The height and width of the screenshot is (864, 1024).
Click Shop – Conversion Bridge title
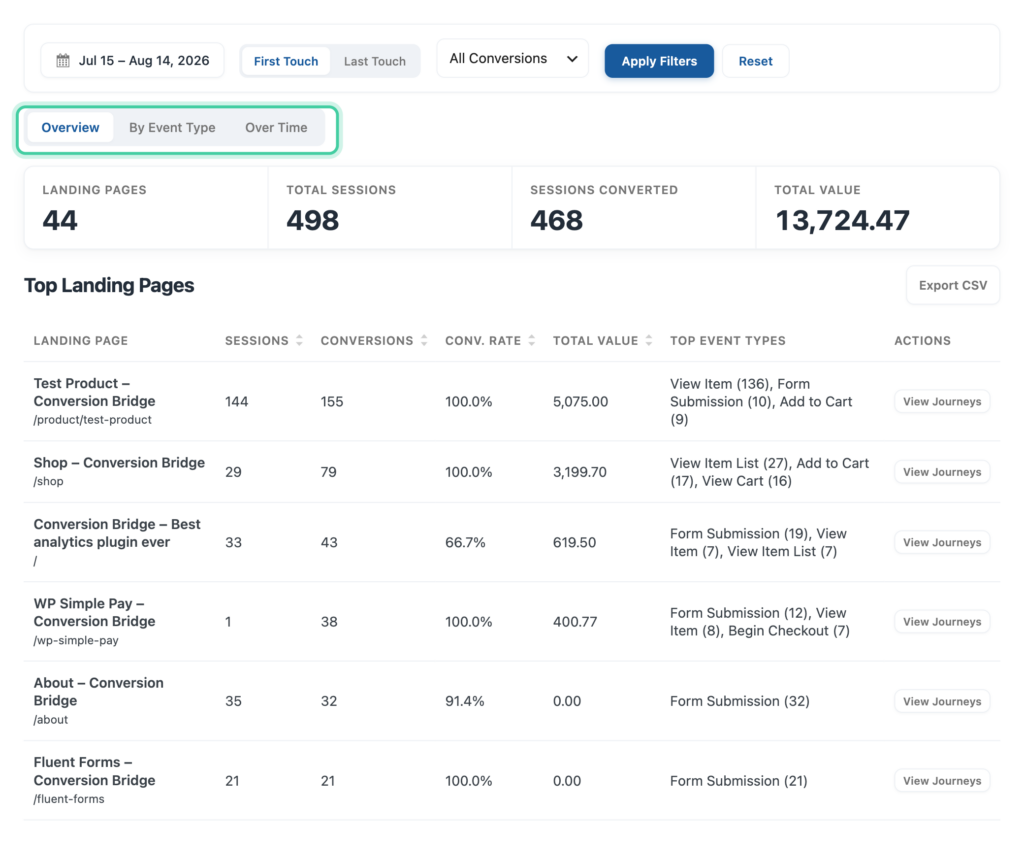point(119,463)
